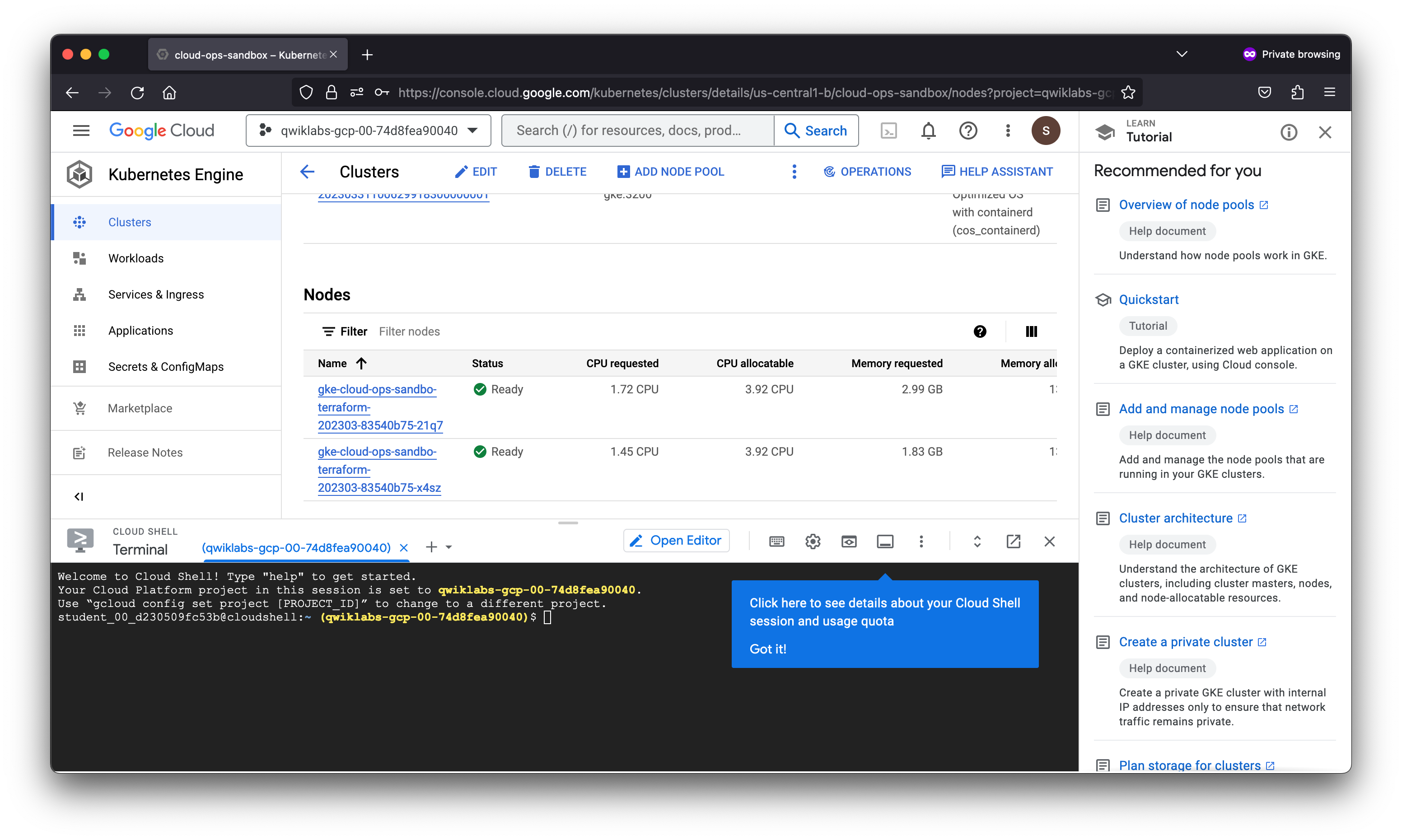1402x840 pixels.
Task: Select Clusters in the sidebar
Action: pyautogui.click(x=166, y=223)
